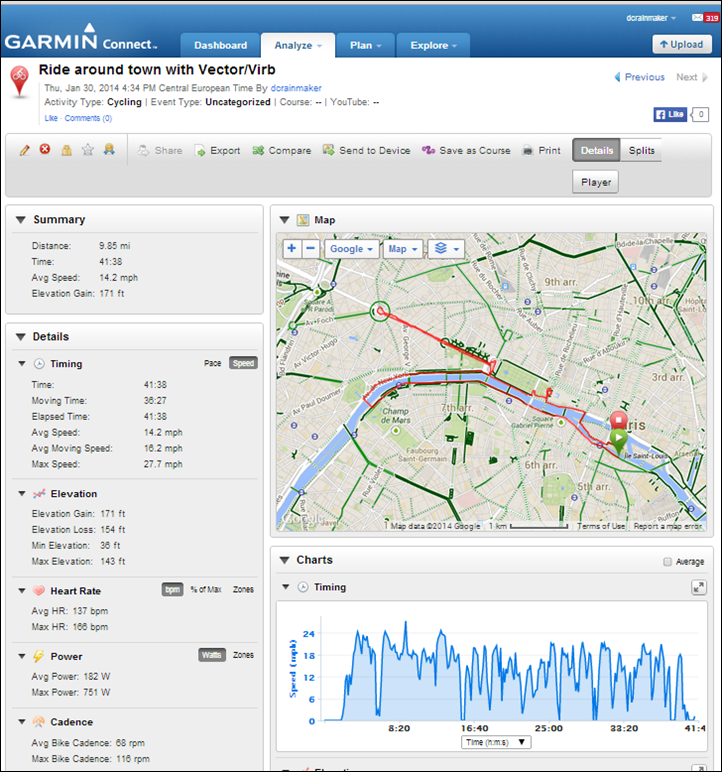The height and width of the screenshot is (772, 722).
Task: Click the Map panel icon
Action: point(303,220)
